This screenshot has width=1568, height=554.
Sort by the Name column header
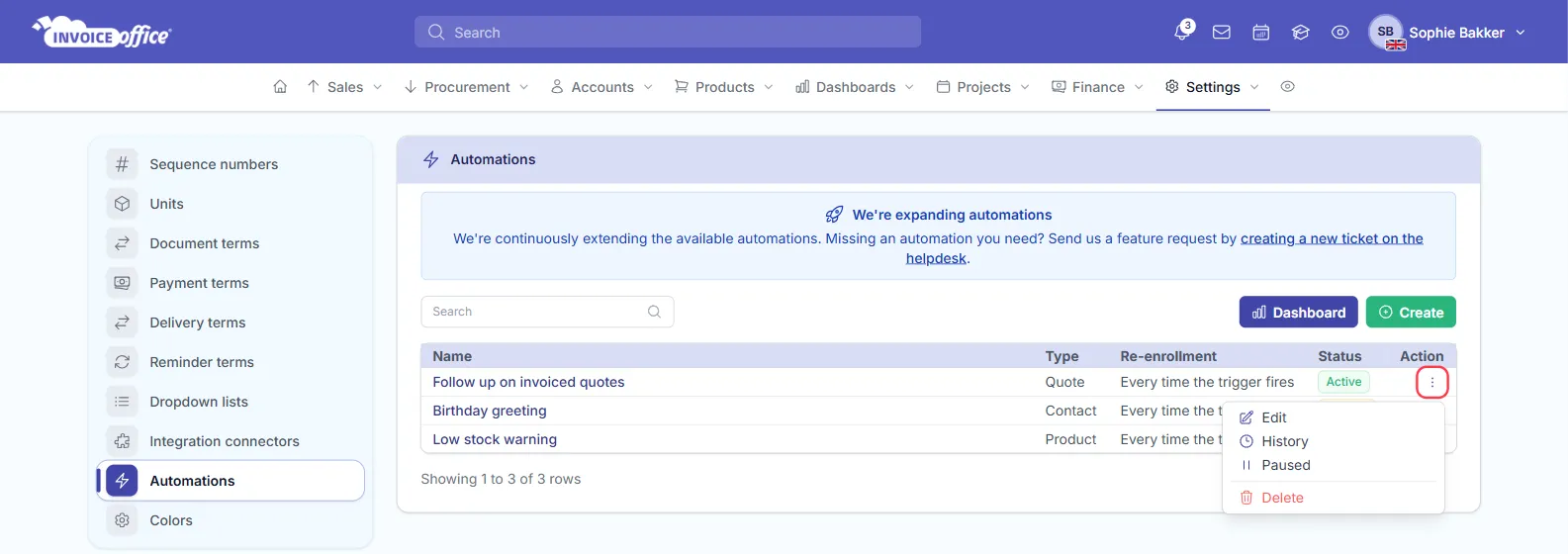452,356
